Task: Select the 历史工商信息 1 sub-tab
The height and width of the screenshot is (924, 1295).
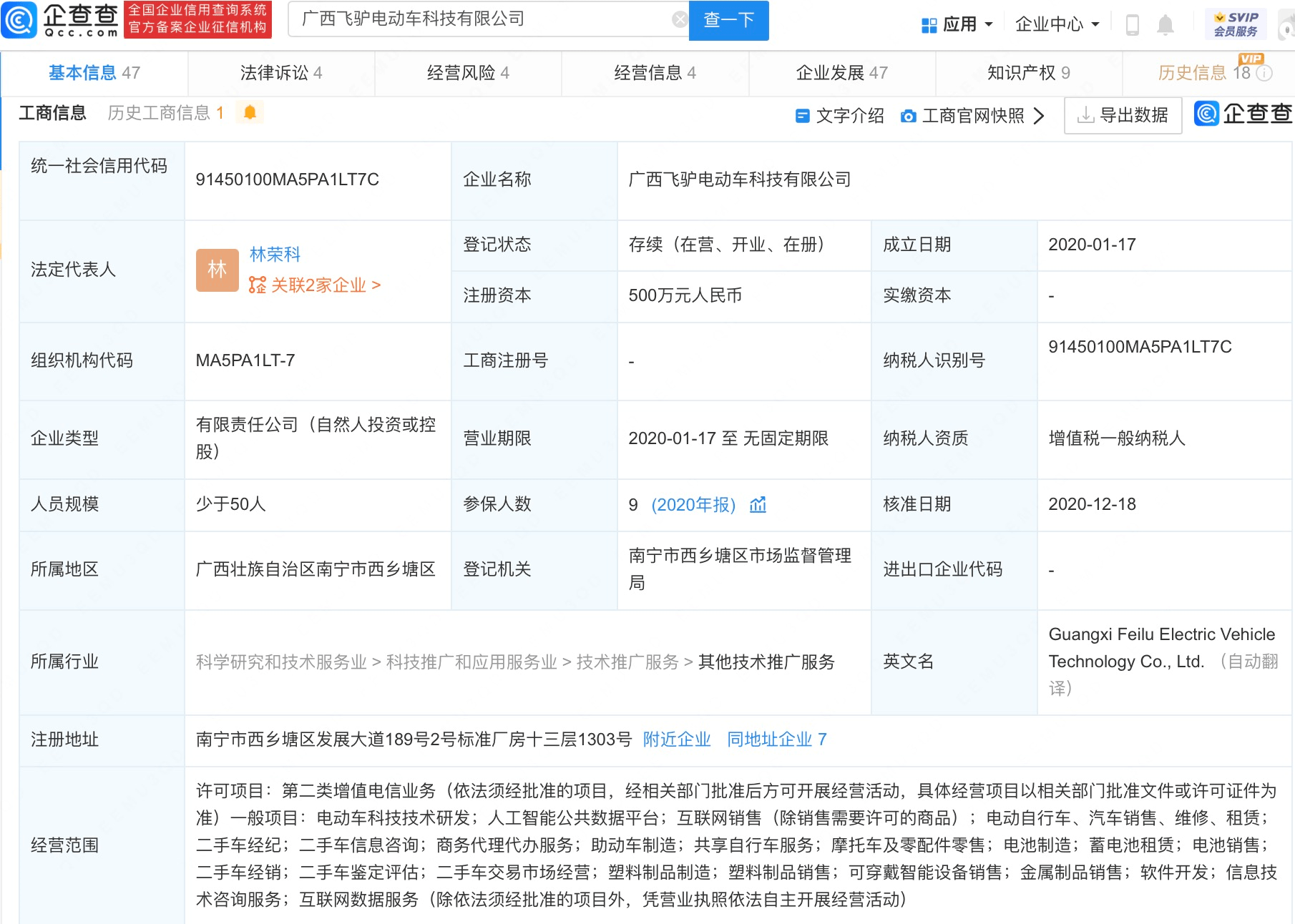Action: tap(166, 113)
